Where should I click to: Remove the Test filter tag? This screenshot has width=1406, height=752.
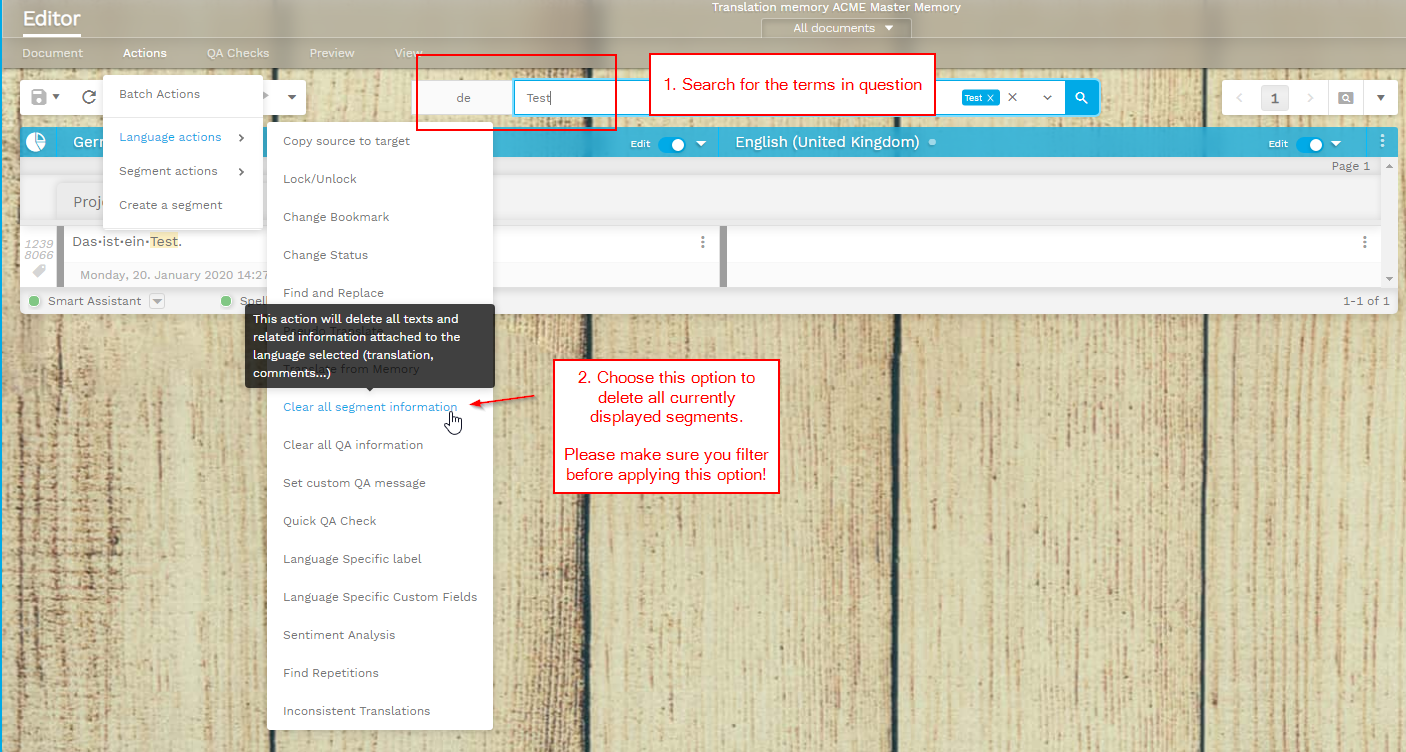coord(990,98)
